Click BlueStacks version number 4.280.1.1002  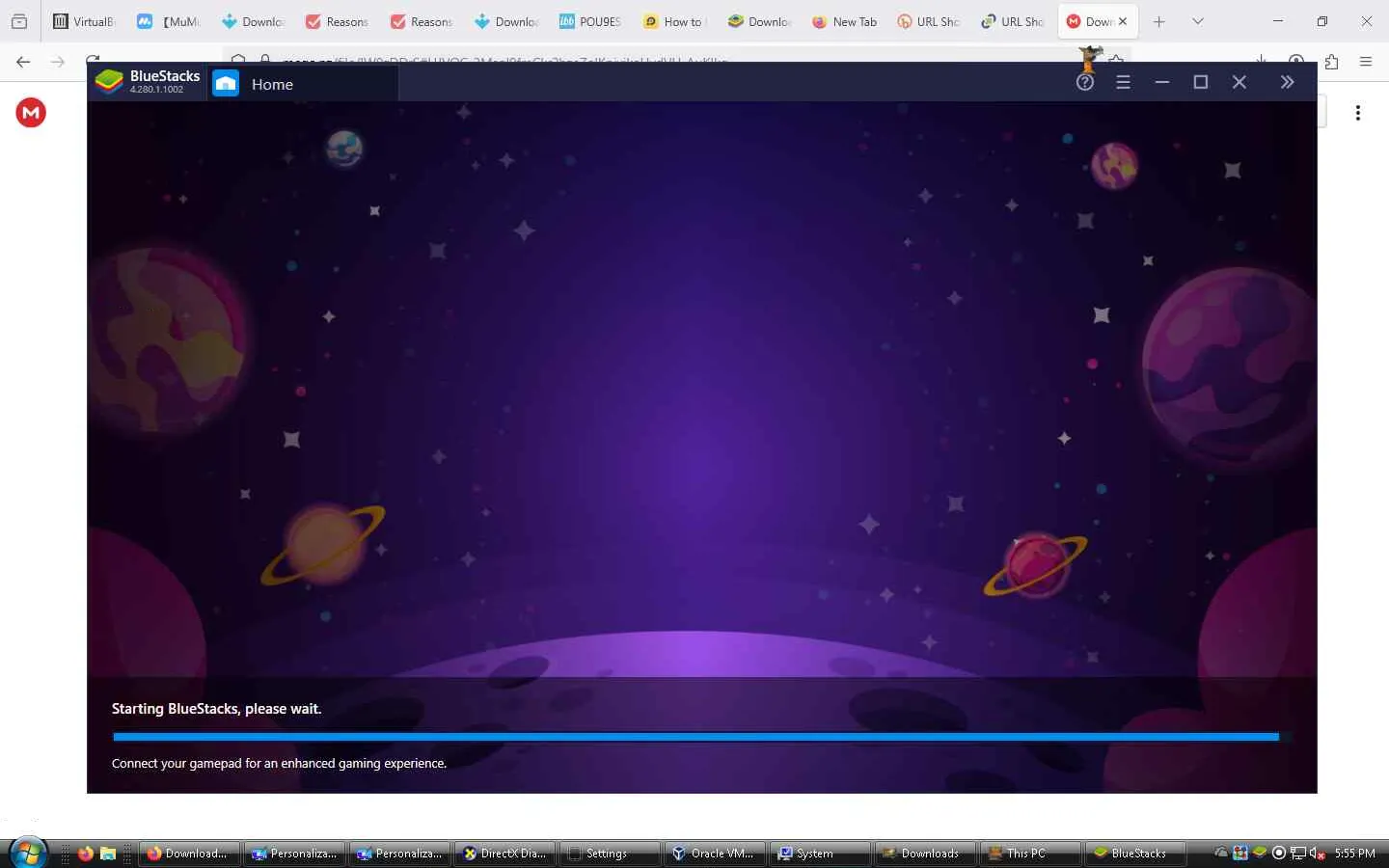[x=156, y=90]
